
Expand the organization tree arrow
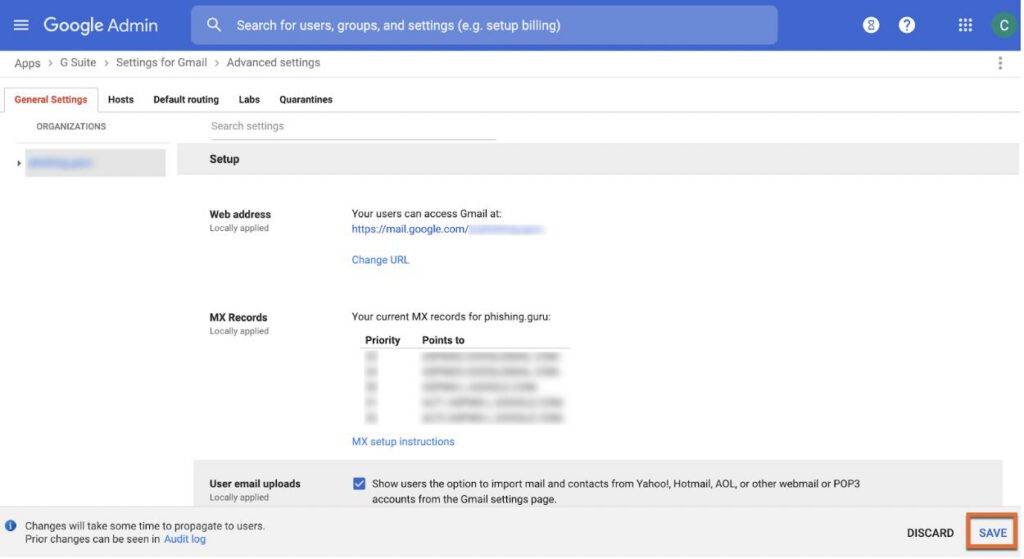click(x=19, y=163)
